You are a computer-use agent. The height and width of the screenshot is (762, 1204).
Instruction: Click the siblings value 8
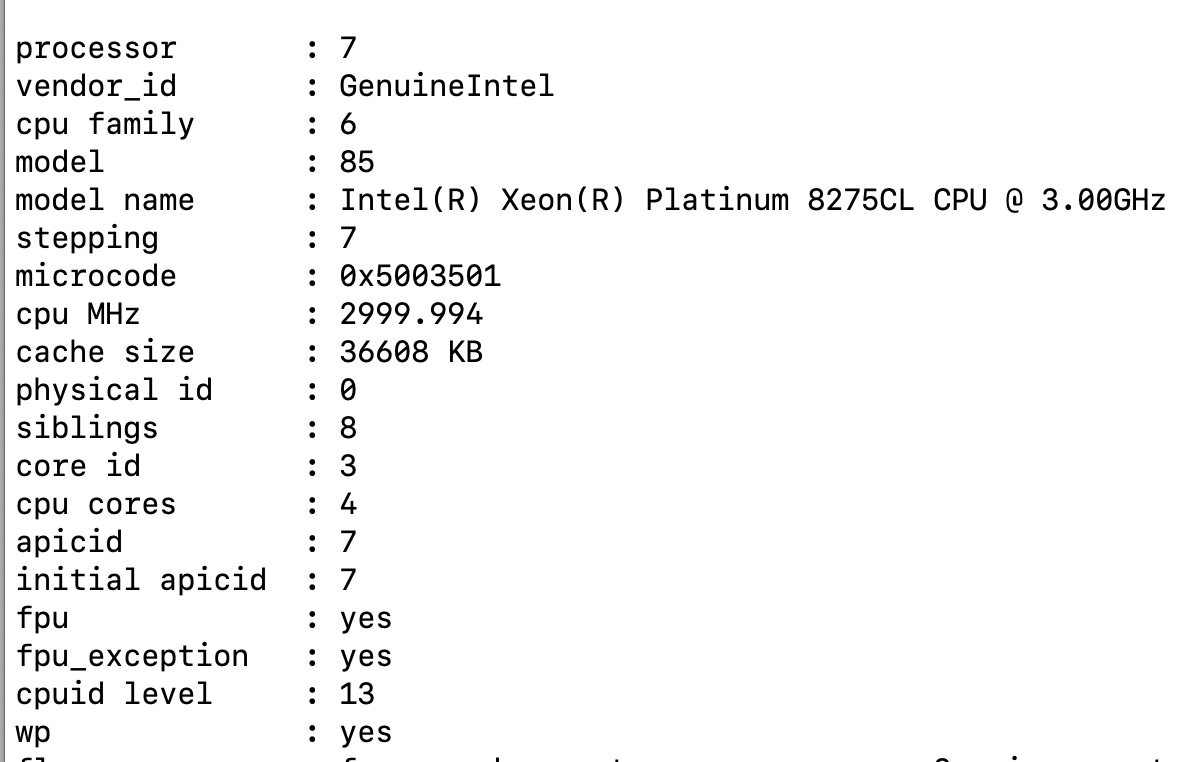click(348, 428)
